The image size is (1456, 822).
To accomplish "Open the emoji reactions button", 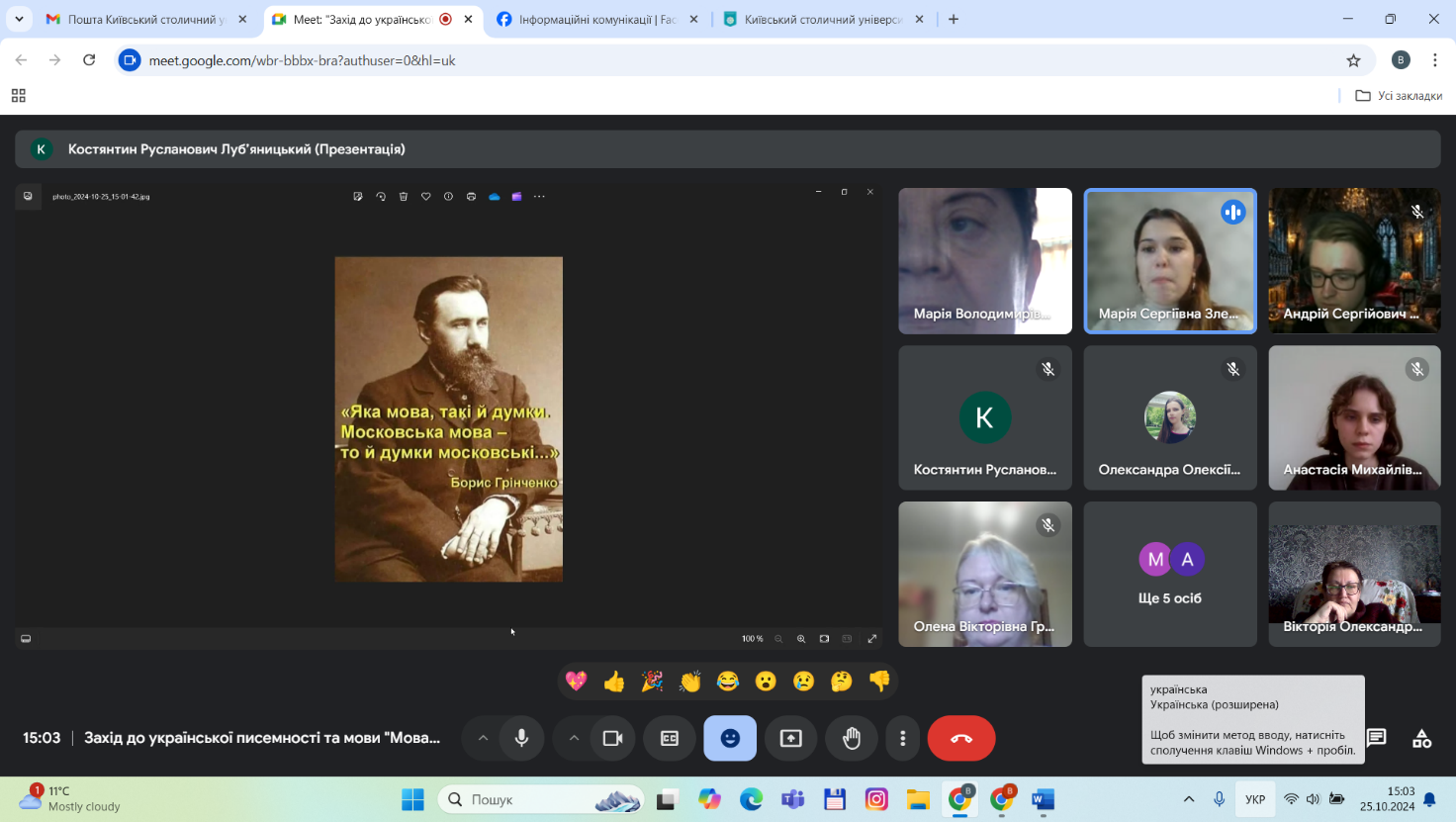I will pos(730,738).
